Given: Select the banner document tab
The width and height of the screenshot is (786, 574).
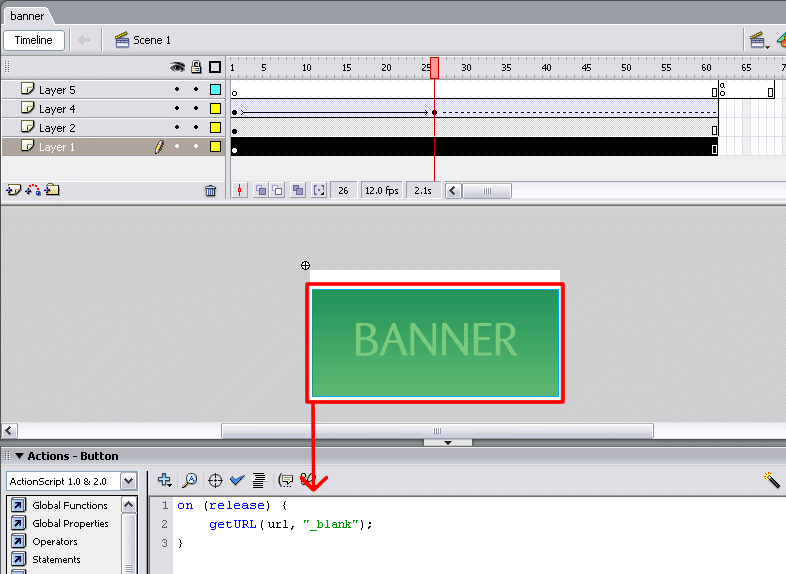Looking at the screenshot, I should click(27, 16).
